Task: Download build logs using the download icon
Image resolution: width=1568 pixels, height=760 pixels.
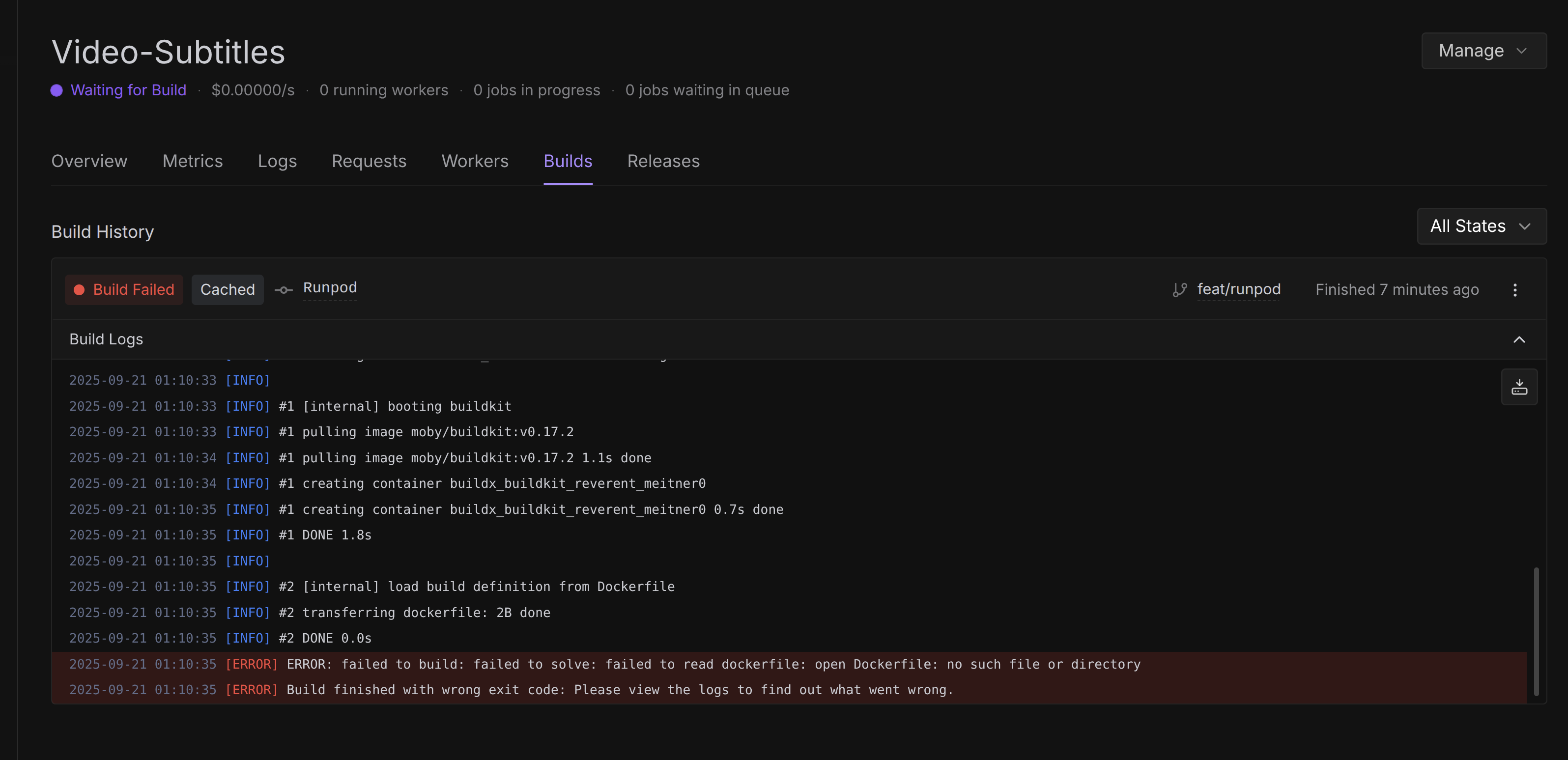Action: click(1519, 387)
